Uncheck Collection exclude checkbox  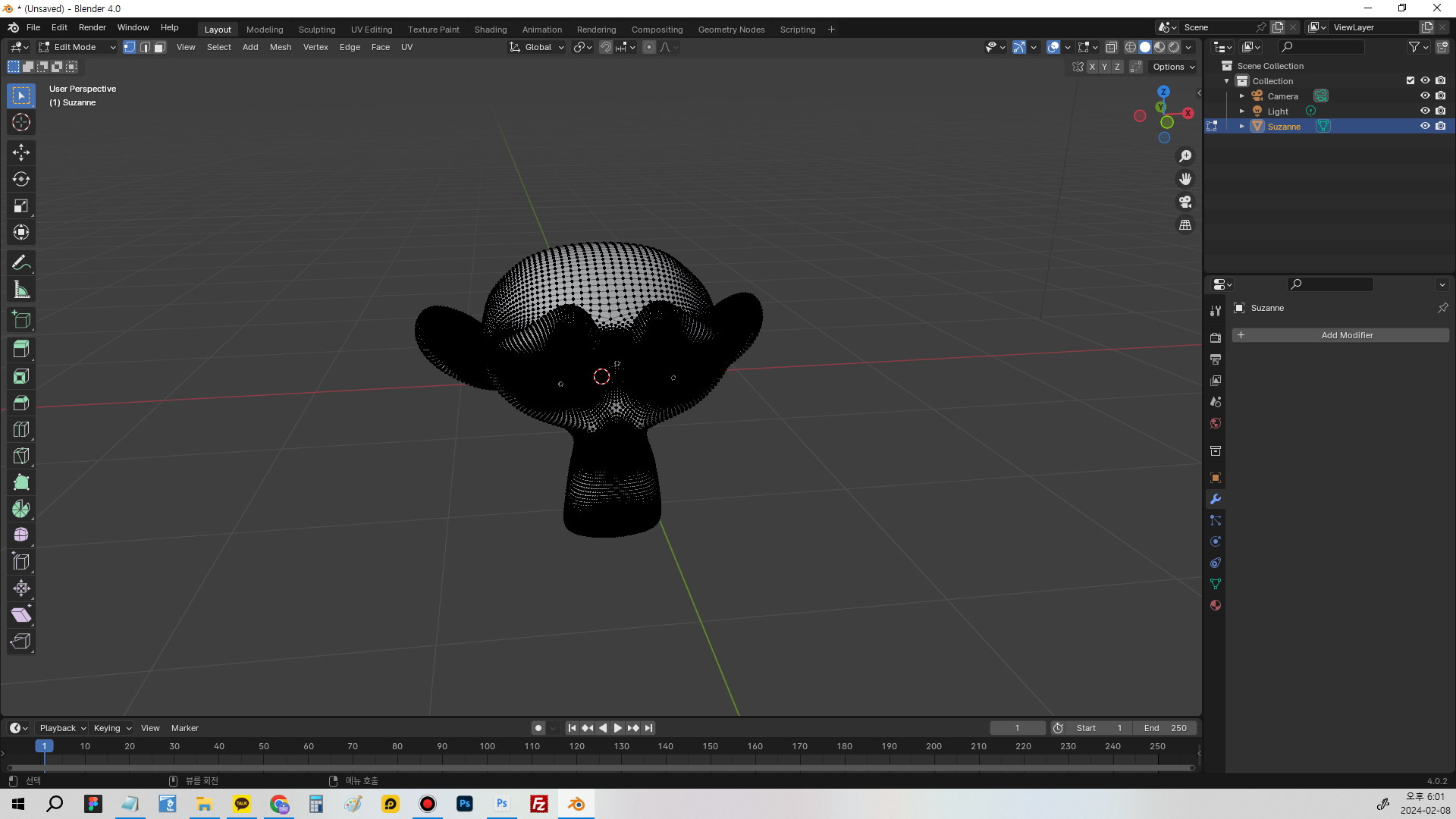tap(1410, 80)
